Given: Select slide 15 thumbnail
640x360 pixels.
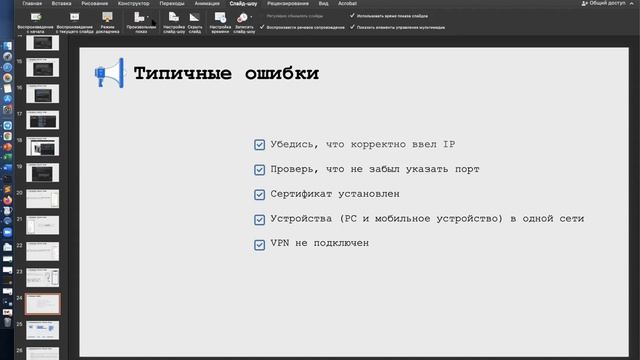Looking at the screenshot, I should coord(42,68).
